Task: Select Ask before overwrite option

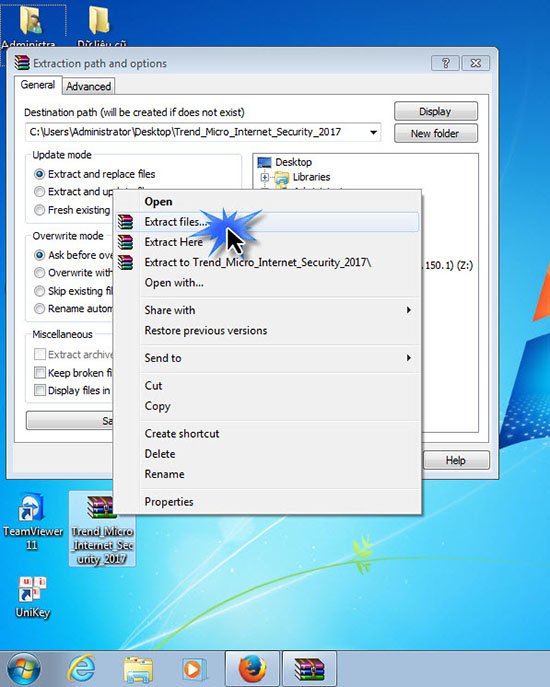Action: 74,255
